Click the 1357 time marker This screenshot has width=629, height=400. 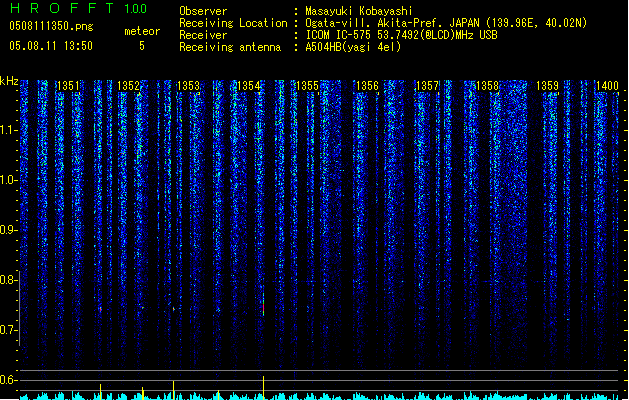click(427, 85)
